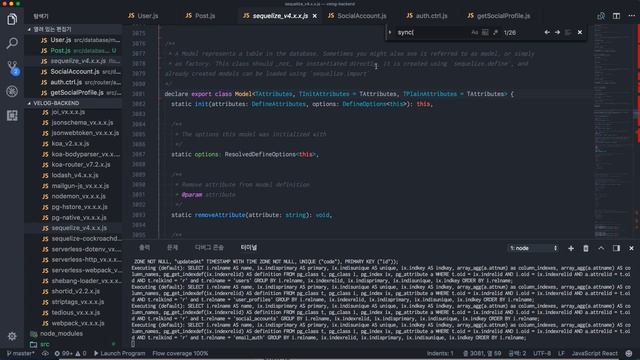Close the find widget
Image resolution: width=640 pixels, height=360 pixels.
pos(580,32)
